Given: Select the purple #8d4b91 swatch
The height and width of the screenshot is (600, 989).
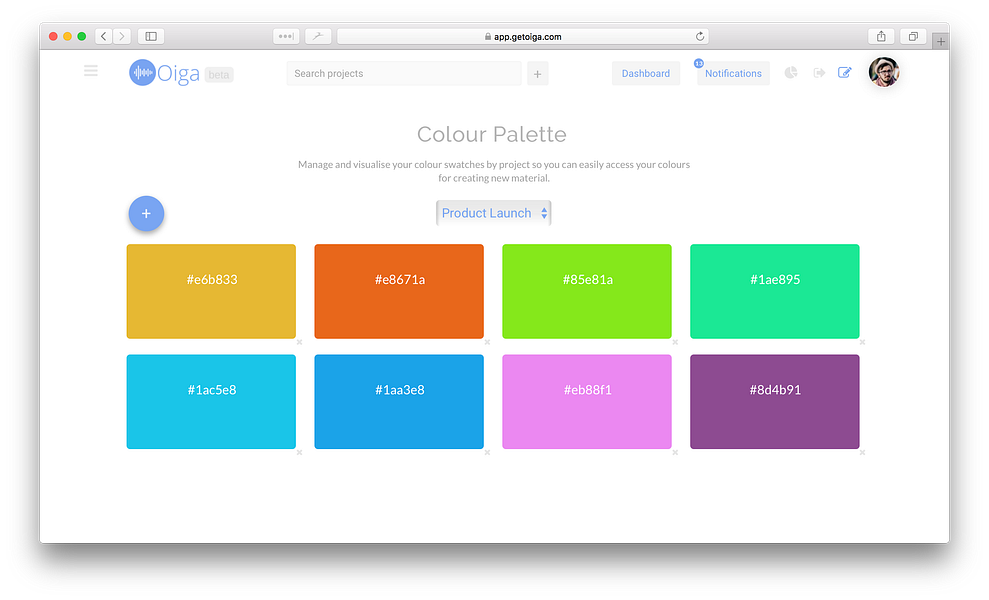Looking at the screenshot, I should point(775,402).
